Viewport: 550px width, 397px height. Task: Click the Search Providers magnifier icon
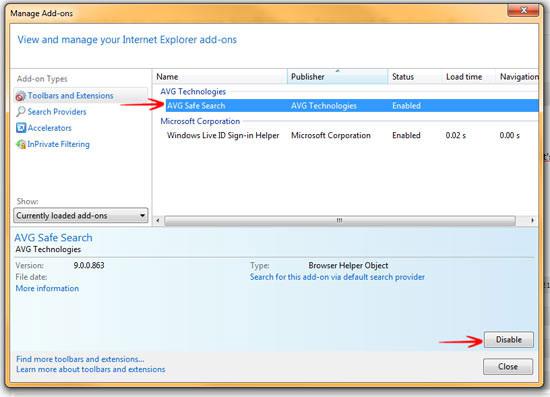(21, 112)
